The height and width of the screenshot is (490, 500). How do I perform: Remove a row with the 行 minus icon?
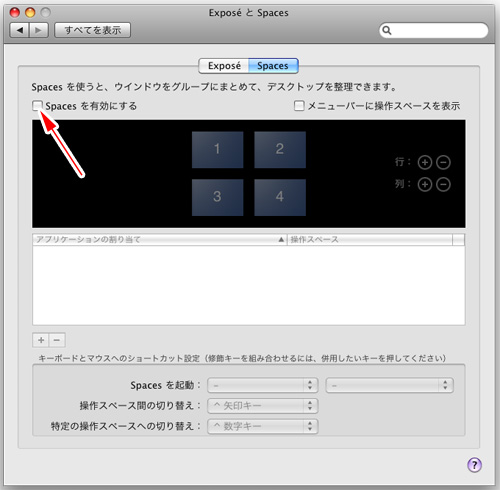pos(443,162)
